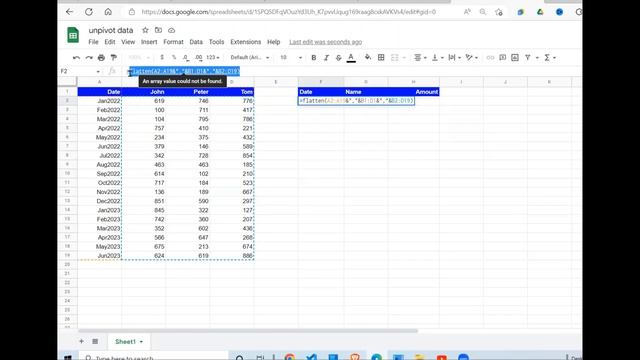
Task: Open the File menu
Action: click(x=93, y=42)
